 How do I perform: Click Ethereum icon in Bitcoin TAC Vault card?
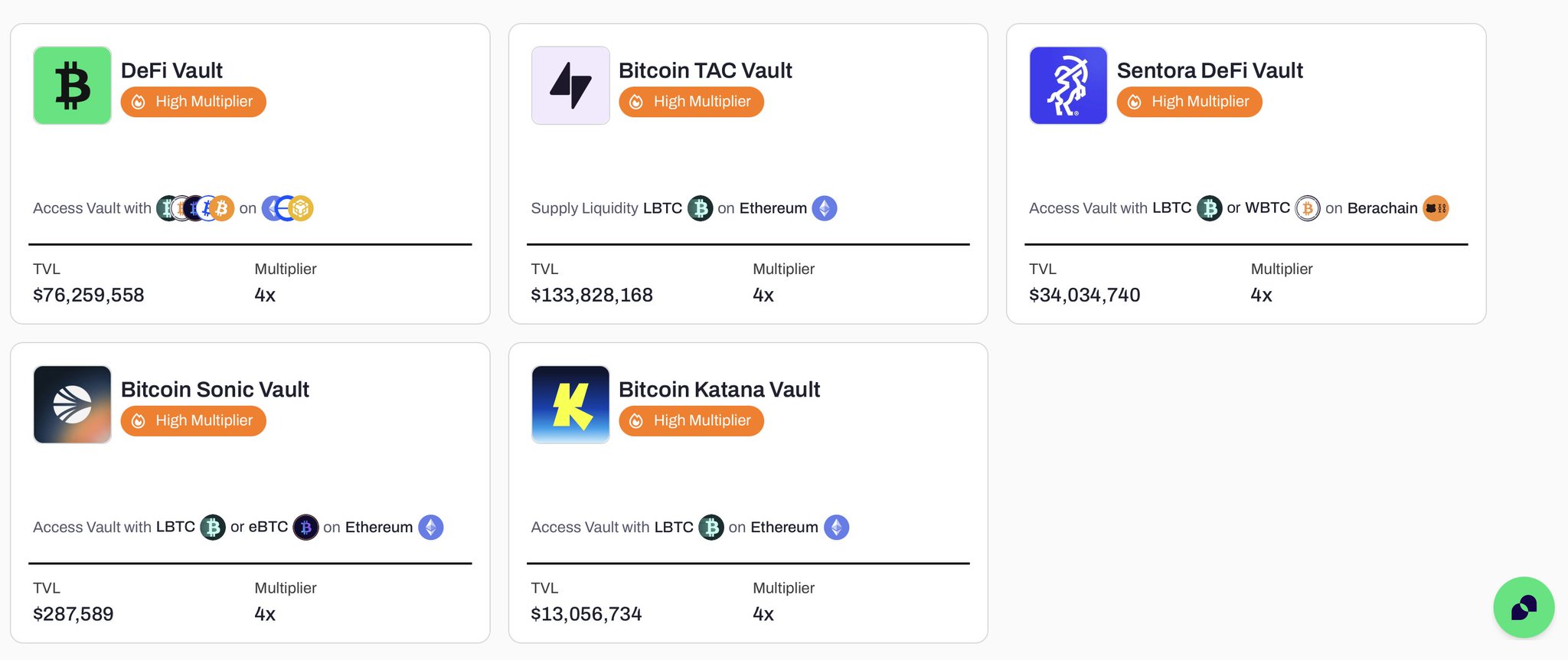click(x=824, y=208)
